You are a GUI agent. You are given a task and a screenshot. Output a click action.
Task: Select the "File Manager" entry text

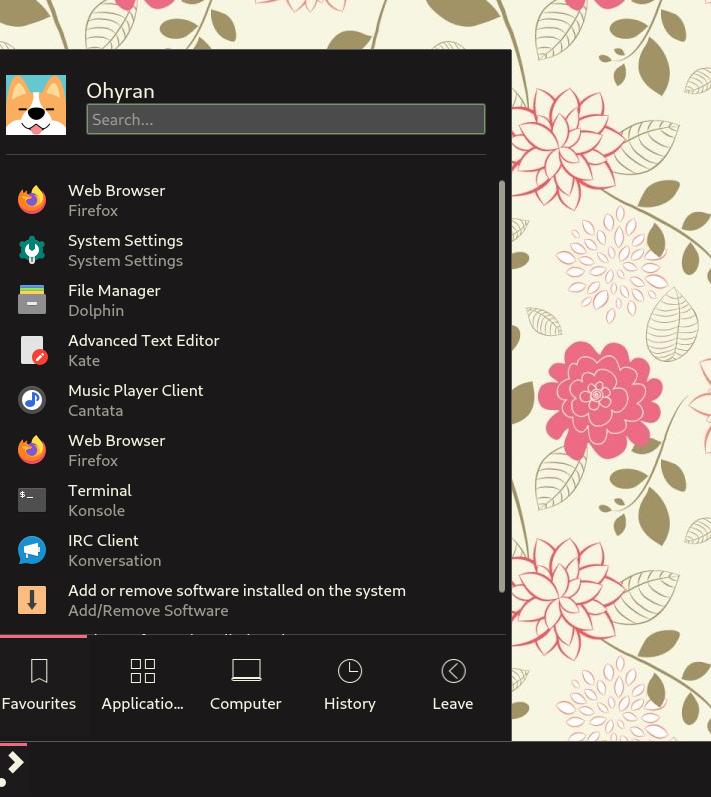(114, 290)
